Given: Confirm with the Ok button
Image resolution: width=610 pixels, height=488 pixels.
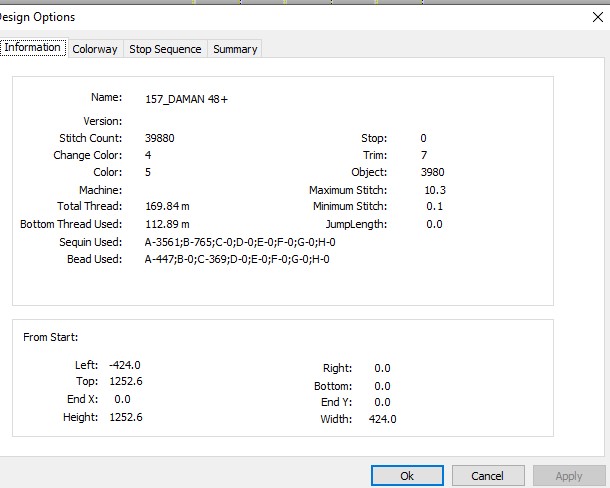Looking at the screenshot, I should tap(407, 476).
